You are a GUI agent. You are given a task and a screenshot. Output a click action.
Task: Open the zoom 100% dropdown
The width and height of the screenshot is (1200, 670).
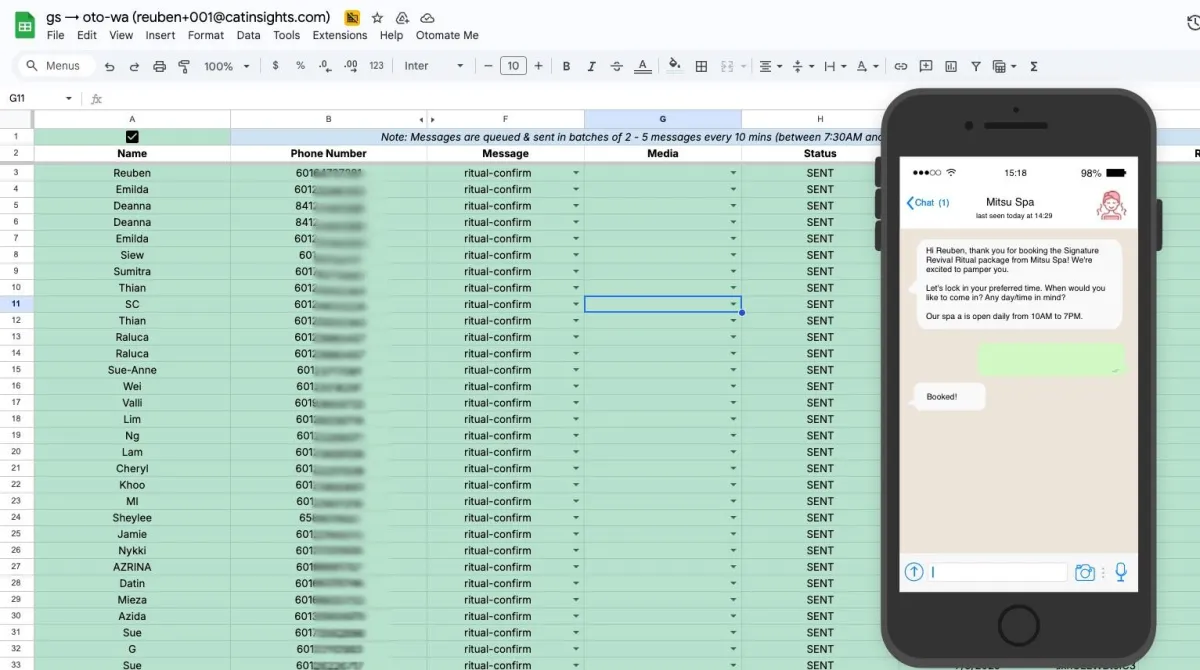pos(226,66)
